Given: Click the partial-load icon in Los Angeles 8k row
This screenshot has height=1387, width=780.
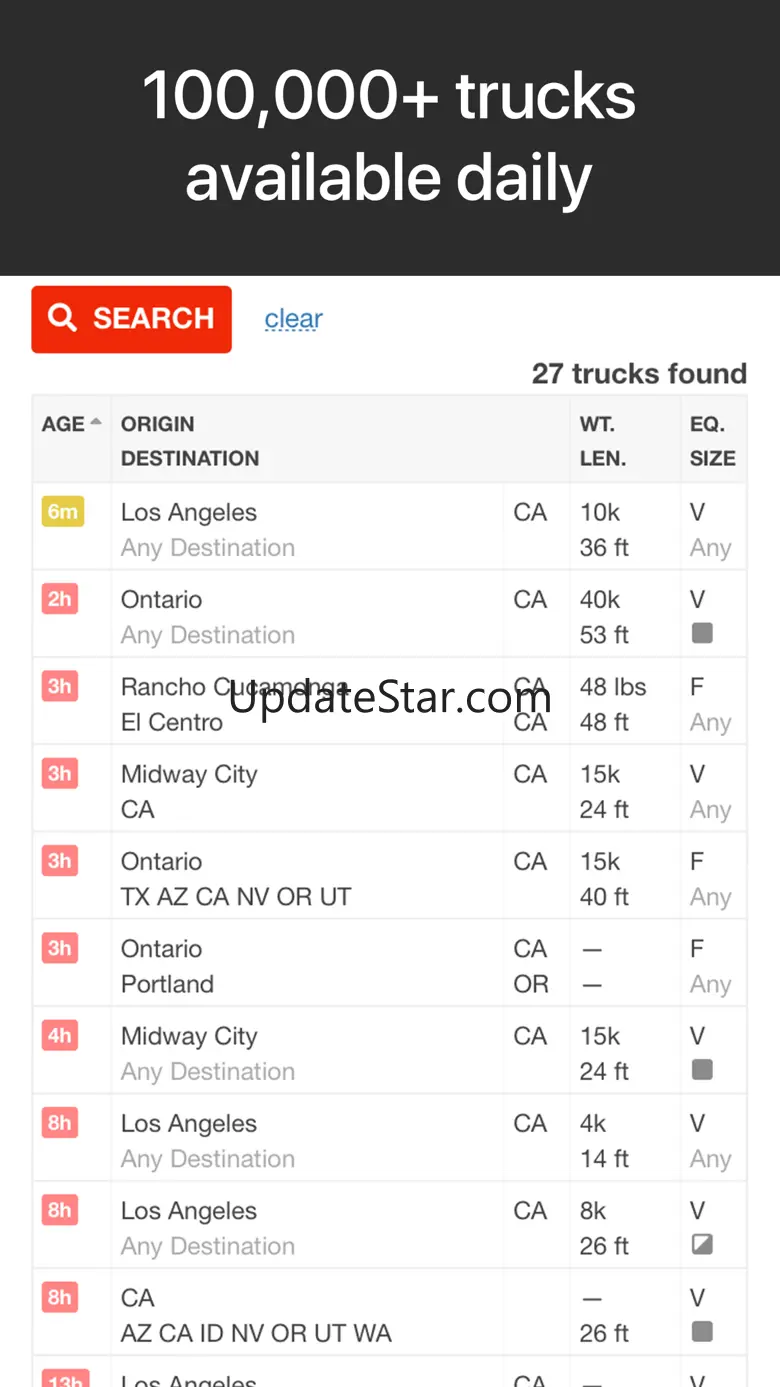Looking at the screenshot, I should coord(702,1245).
